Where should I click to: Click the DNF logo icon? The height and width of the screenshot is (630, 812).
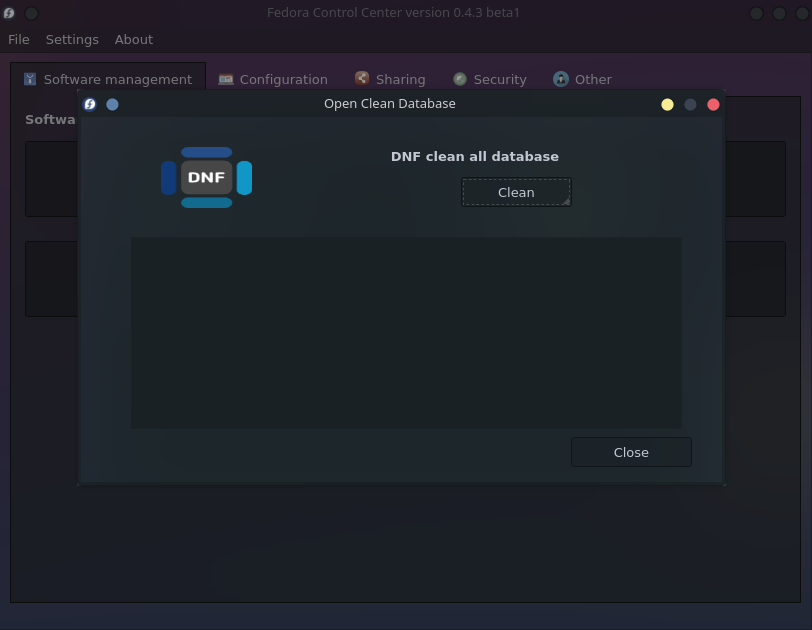click(207, 178)
